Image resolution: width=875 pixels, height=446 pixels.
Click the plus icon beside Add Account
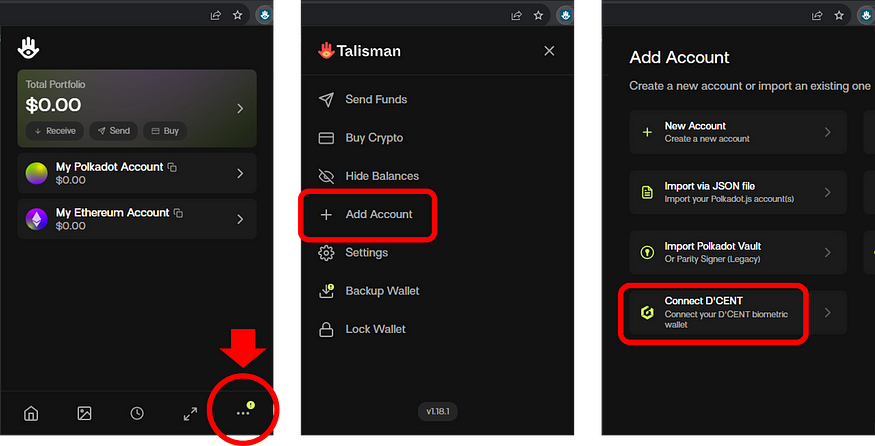pos(326,214)
